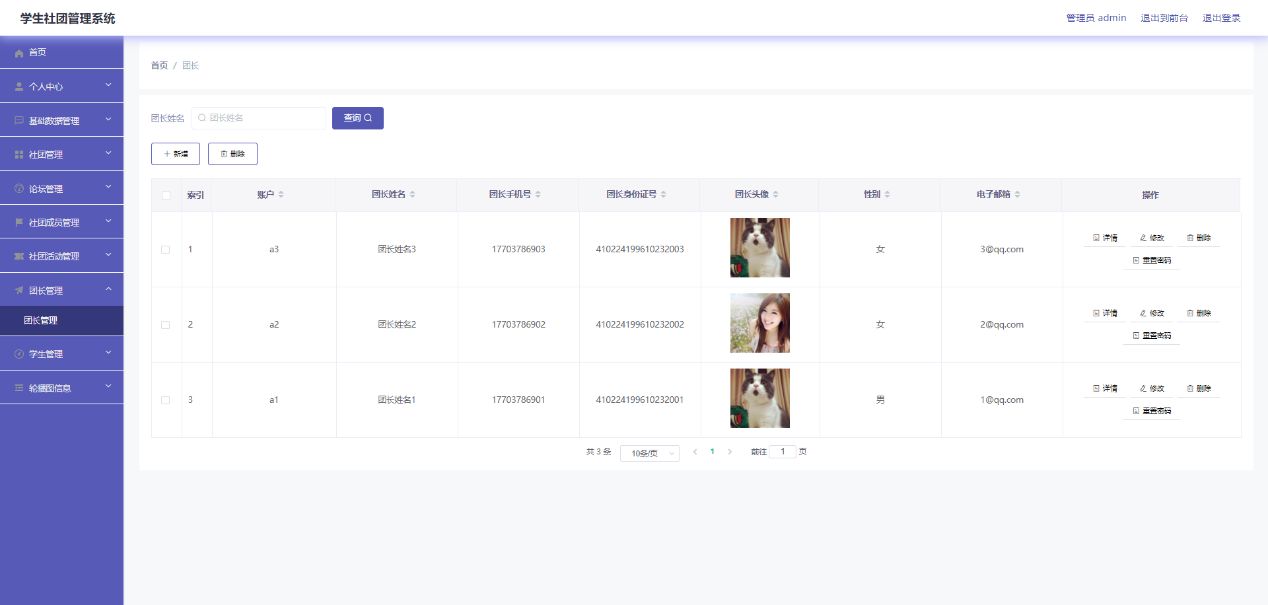Click 管理员 admin in top bar
Viewport: 1268px width, 605px height.
click(x=1096, y=18)
